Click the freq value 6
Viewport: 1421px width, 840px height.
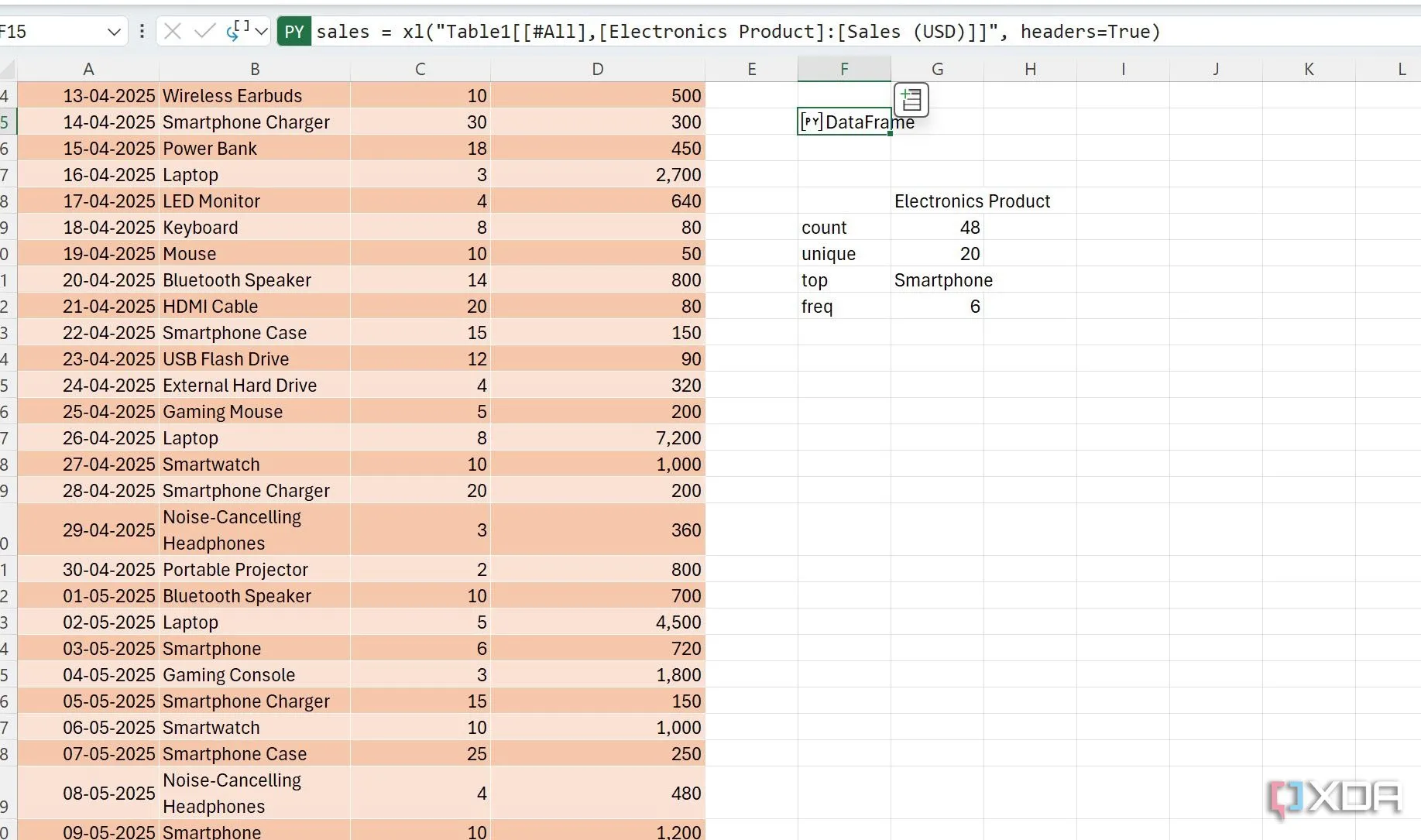coord(937,307)
